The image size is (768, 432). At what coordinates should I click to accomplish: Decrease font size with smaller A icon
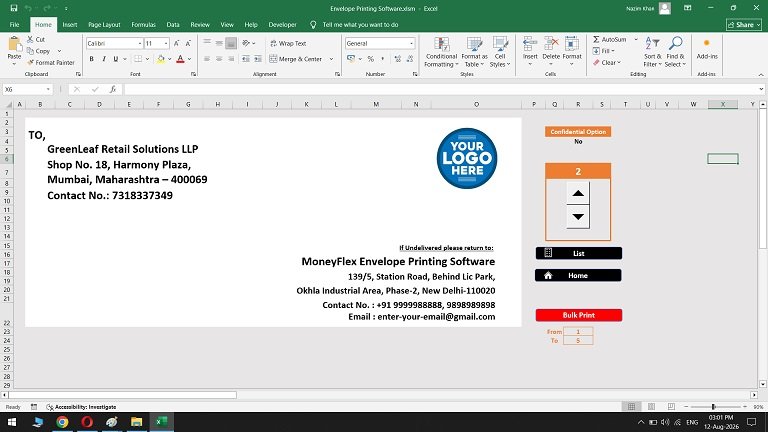(188, 44)
